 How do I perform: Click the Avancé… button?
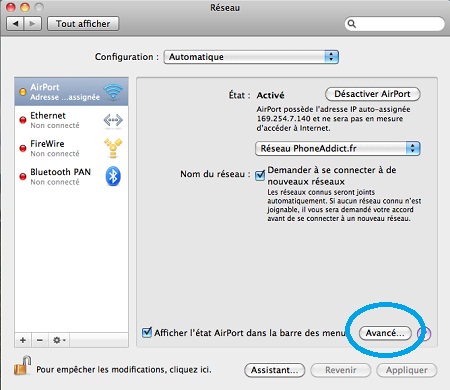point(385,333)
